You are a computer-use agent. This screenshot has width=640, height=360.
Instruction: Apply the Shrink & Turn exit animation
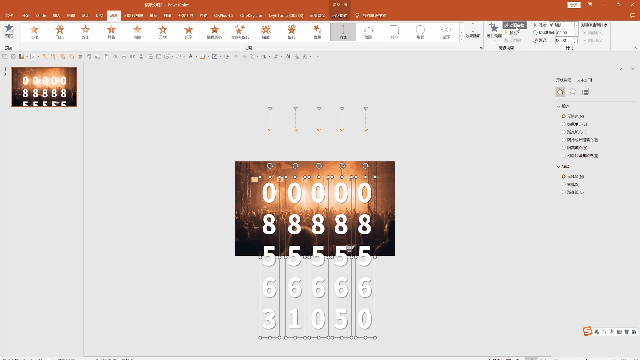click(240, 32)
